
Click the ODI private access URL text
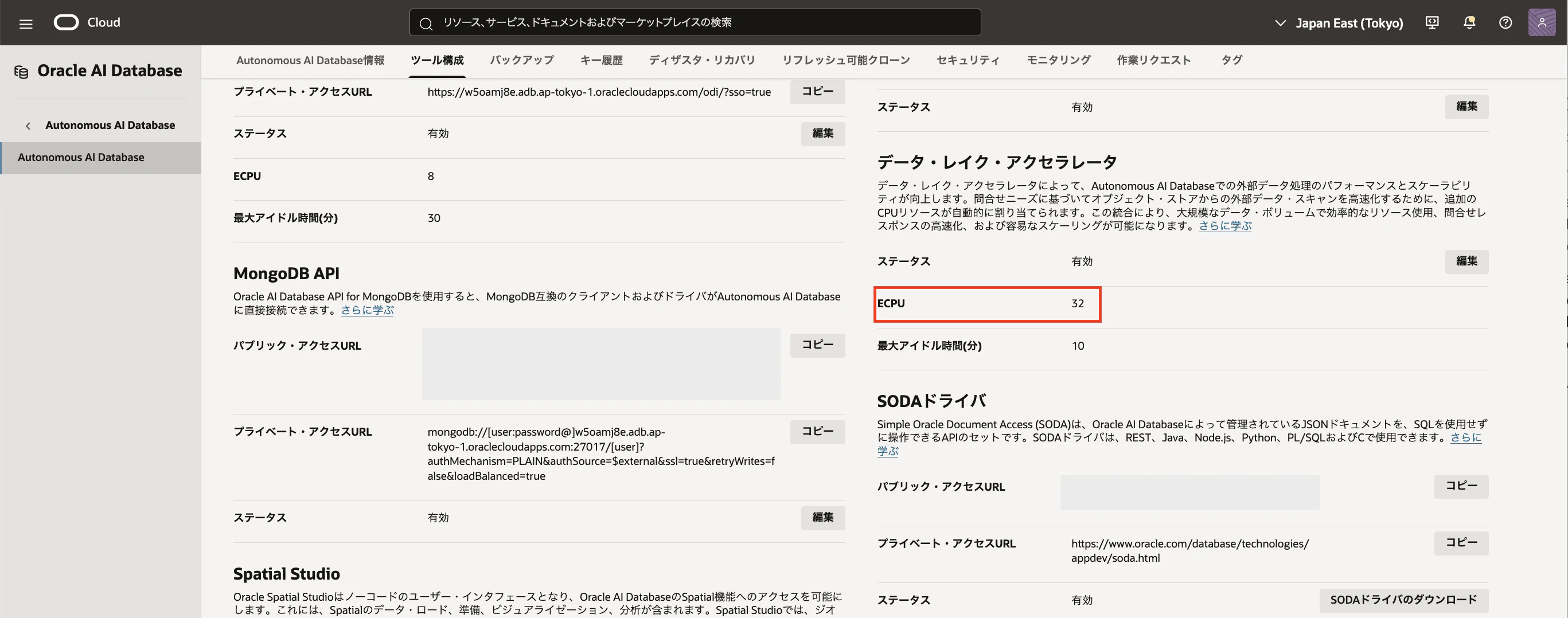(x=599, y=92)
